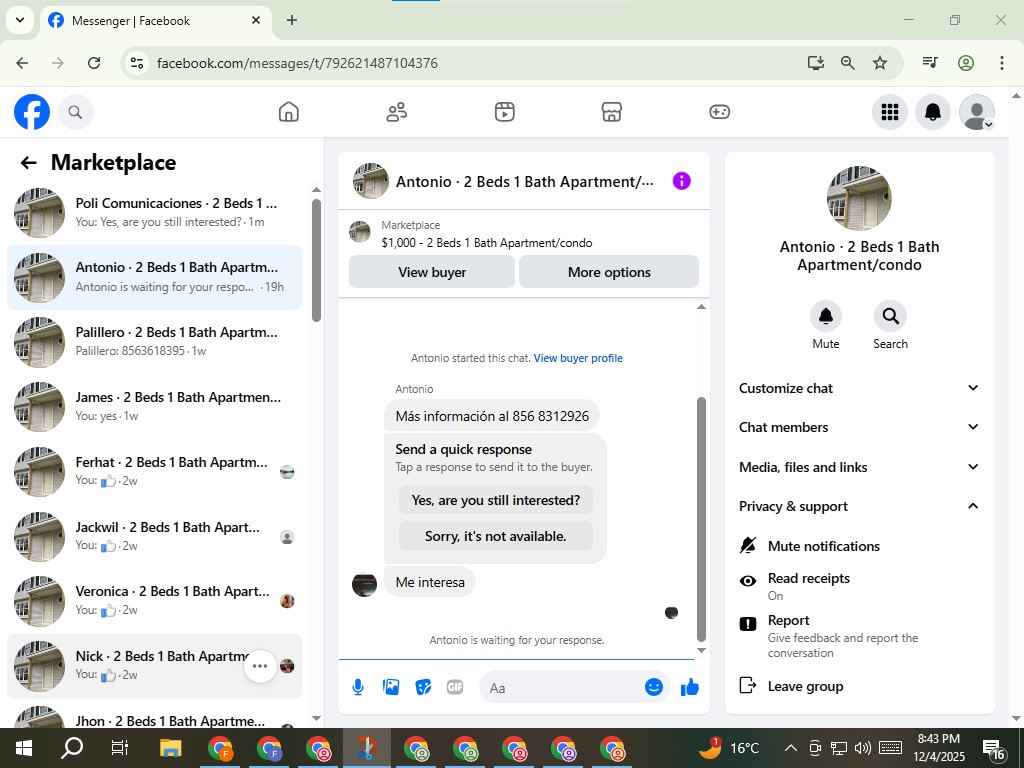This screenshot has width=1024, height=768.
Task: Click the View buyer button
Action: [x=432, y=272]
